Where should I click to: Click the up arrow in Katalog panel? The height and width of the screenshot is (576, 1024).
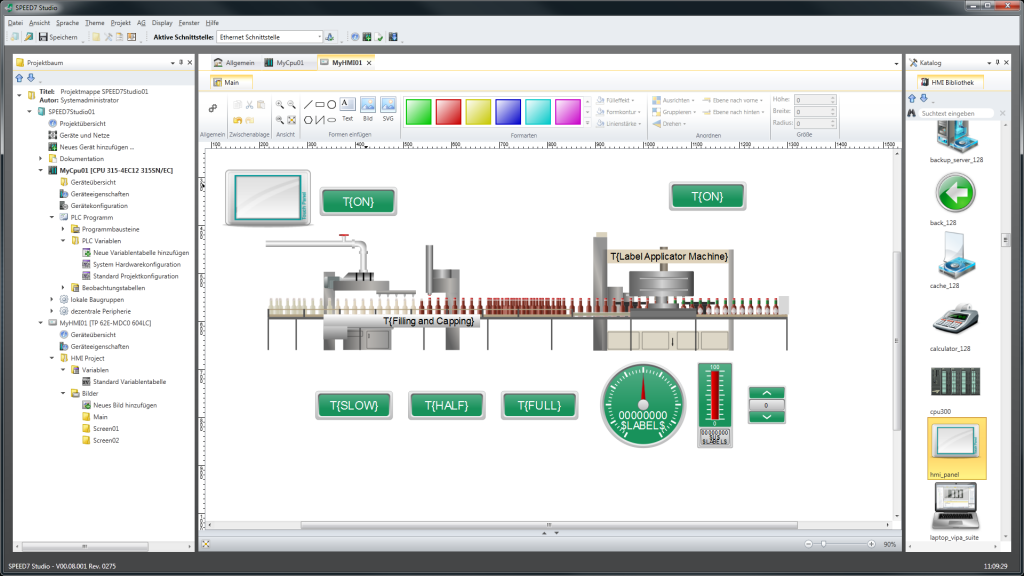(x=912, y=98)
